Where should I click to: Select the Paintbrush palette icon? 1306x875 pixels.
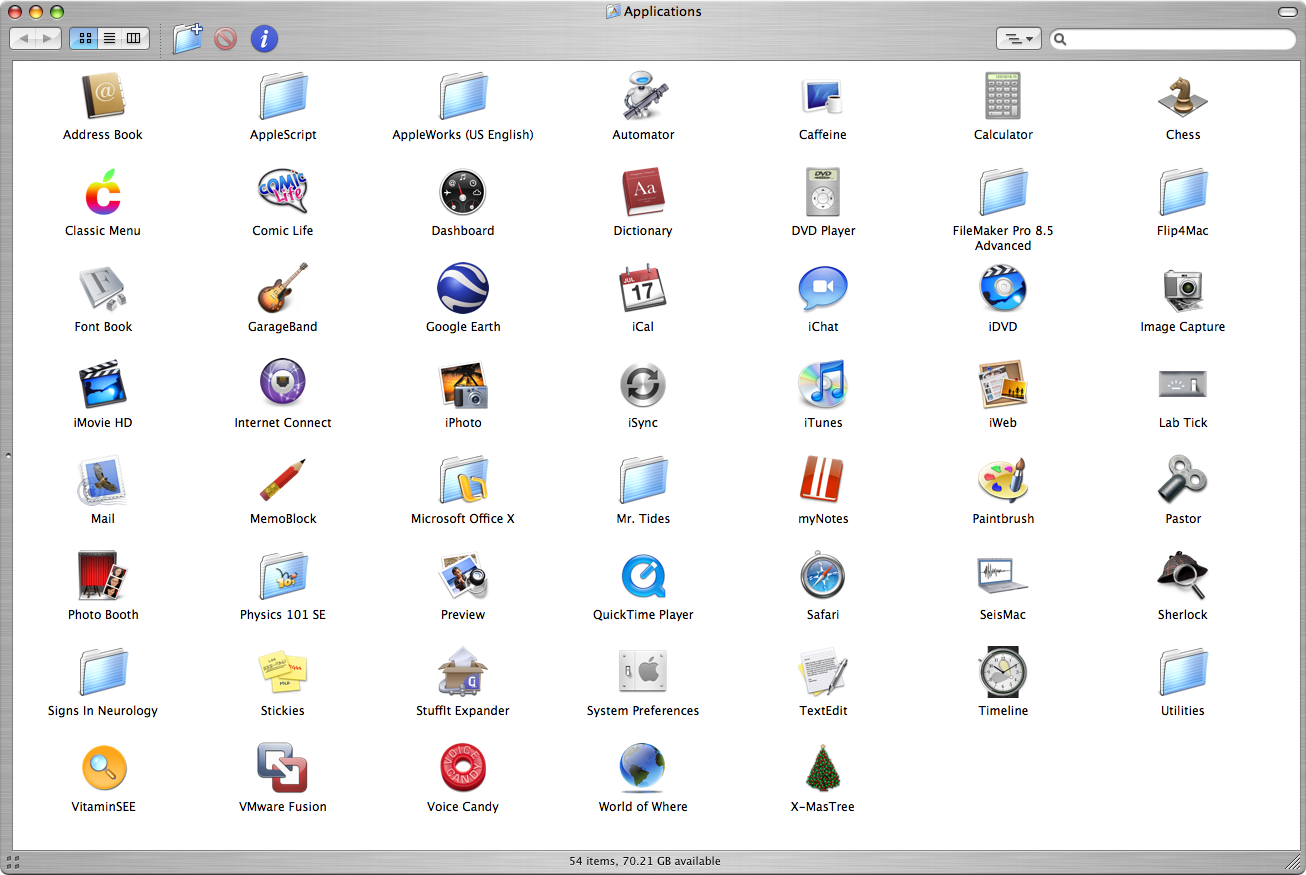pos(1003,481)
